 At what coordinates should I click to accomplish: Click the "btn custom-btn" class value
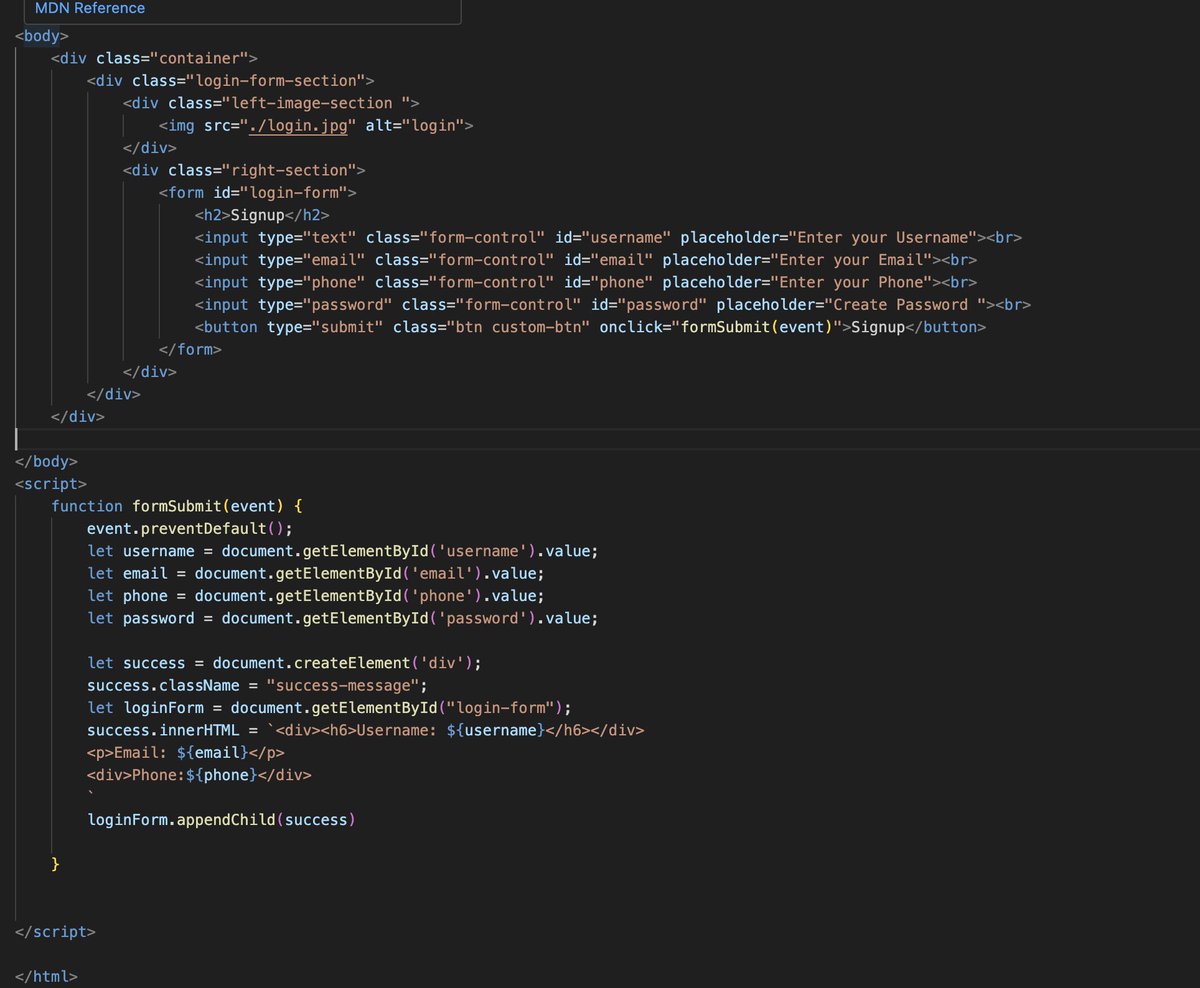pos(519,327)
